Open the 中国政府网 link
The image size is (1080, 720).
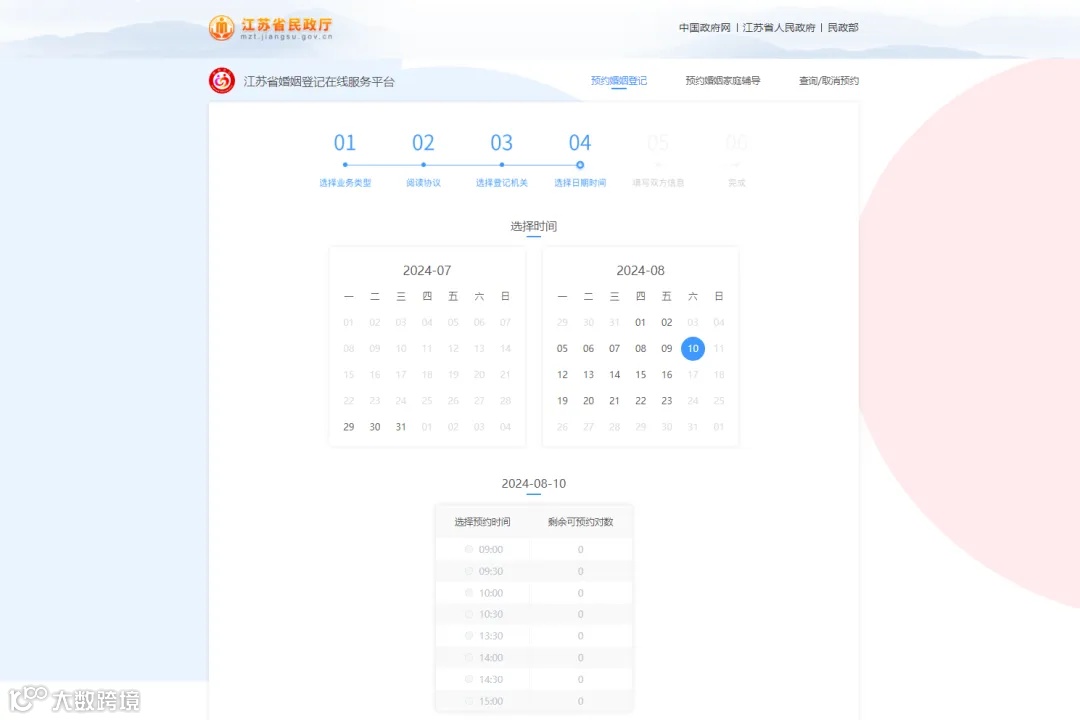tap(704, 28)
